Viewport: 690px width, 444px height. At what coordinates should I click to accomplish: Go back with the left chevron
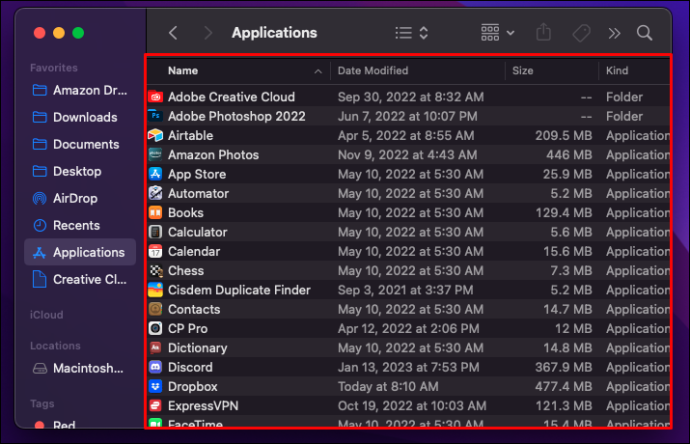click(173, 33)
